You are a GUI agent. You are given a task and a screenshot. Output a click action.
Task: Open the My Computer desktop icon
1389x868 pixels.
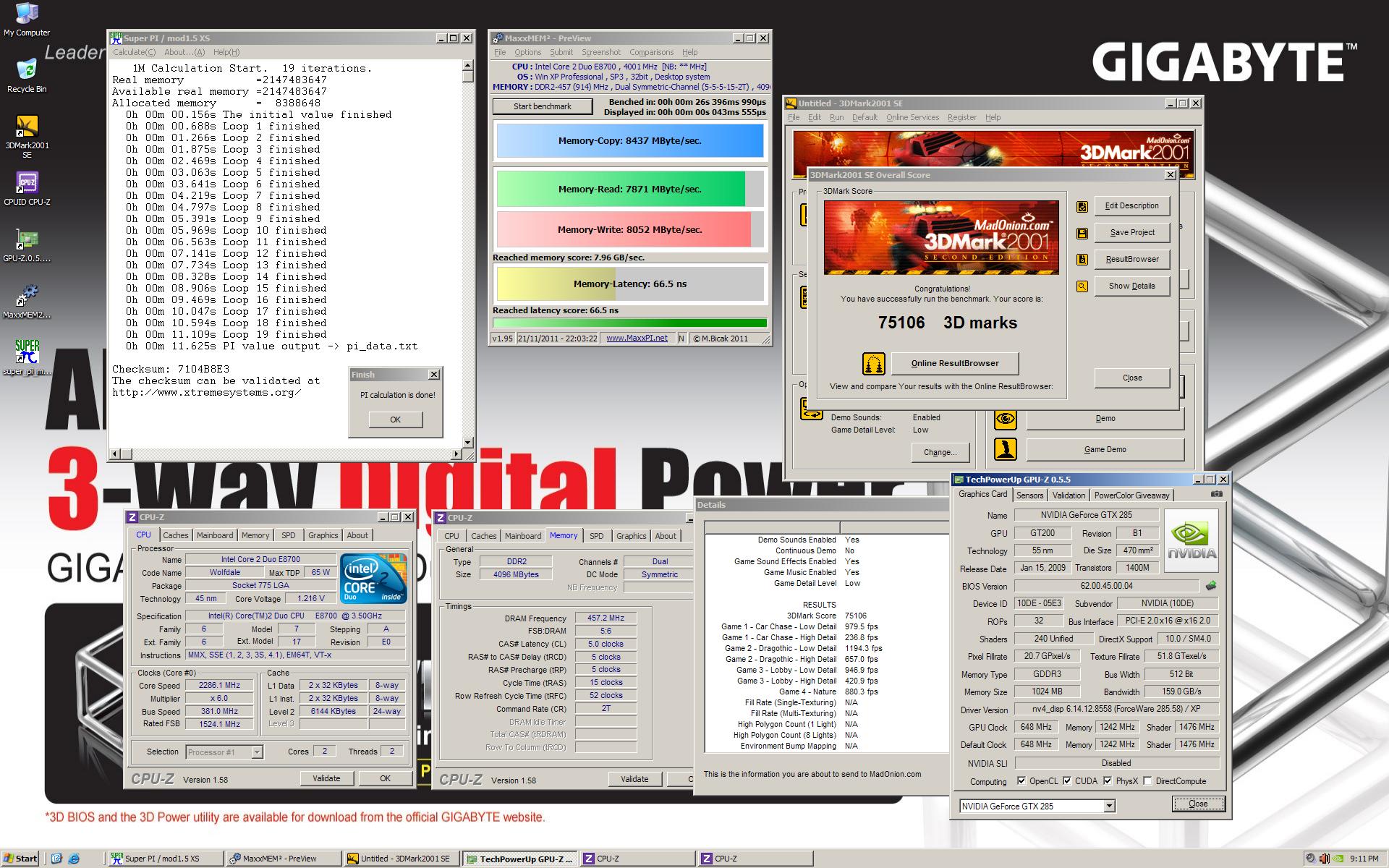27,20
